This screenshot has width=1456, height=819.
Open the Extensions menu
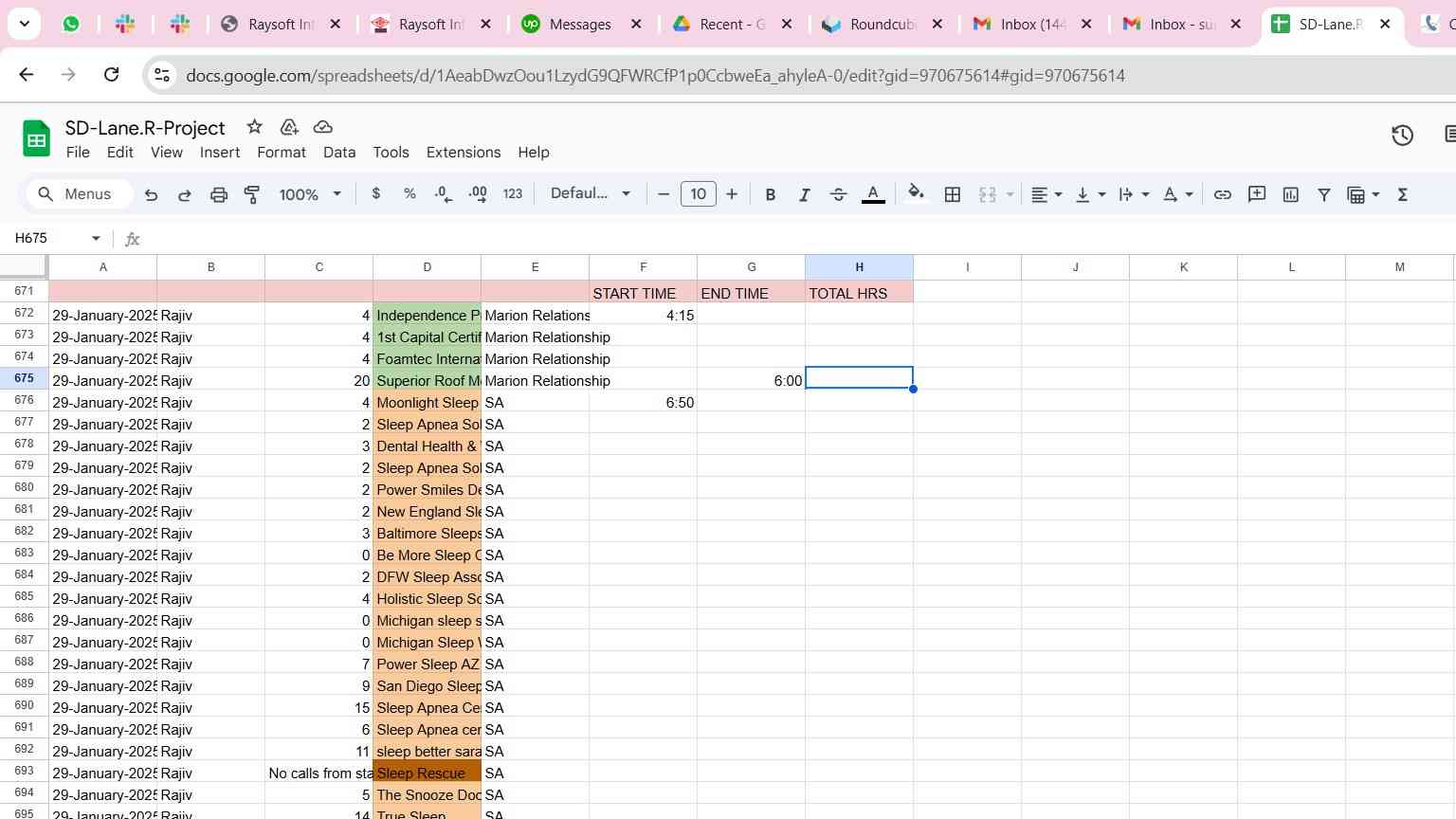(x=464, y=152)
